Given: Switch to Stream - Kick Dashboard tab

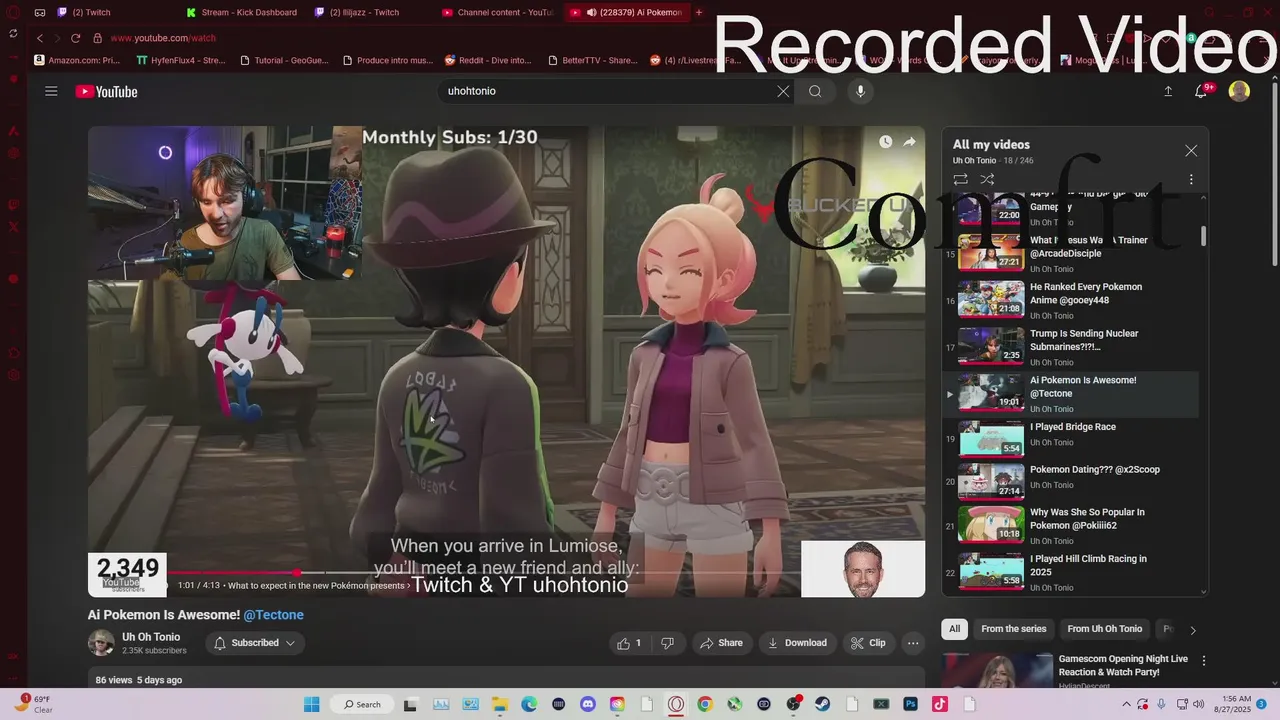Looking at the screenshot, I should 241,12.
